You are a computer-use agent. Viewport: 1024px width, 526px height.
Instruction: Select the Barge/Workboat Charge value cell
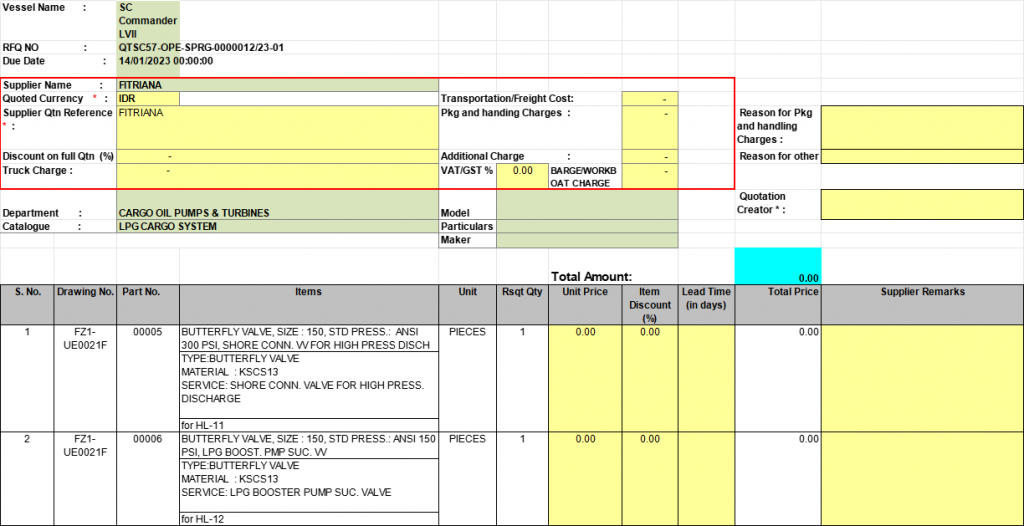click(x=649, y=175)
